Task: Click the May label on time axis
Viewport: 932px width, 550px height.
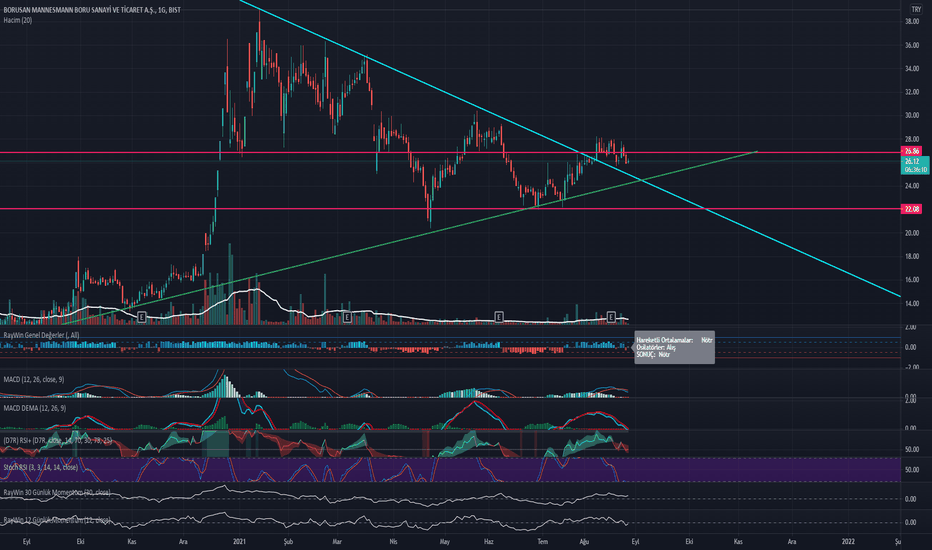Action: 445,542
